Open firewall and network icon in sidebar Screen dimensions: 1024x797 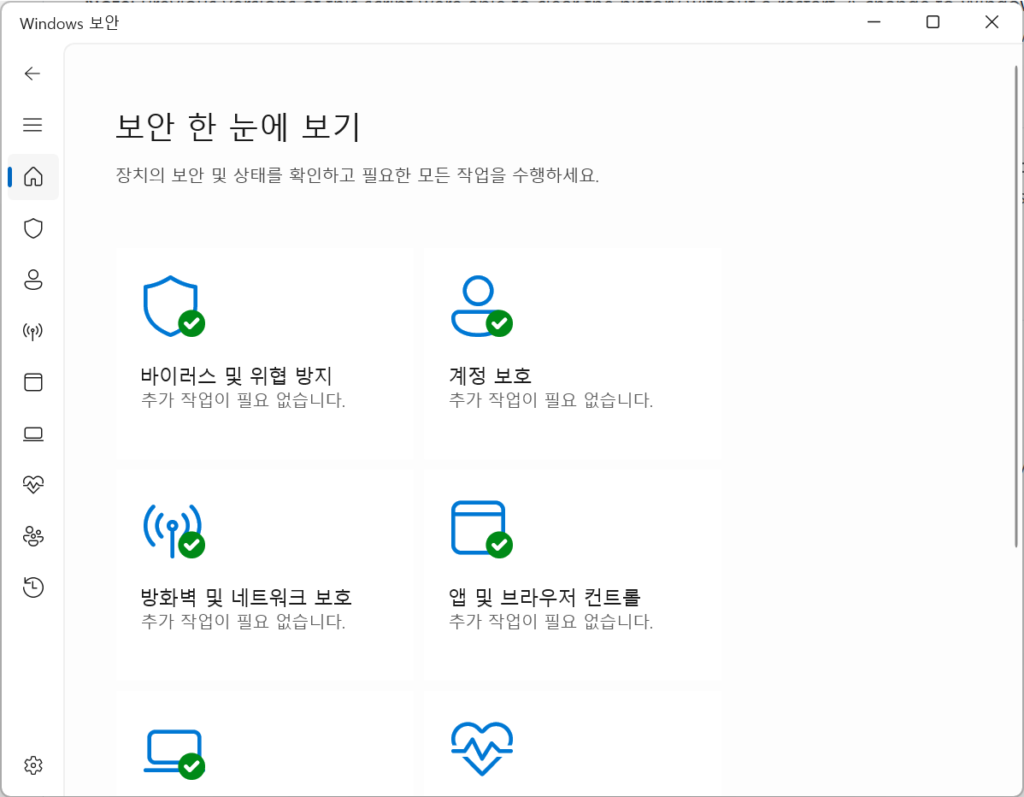pos(33,332)
